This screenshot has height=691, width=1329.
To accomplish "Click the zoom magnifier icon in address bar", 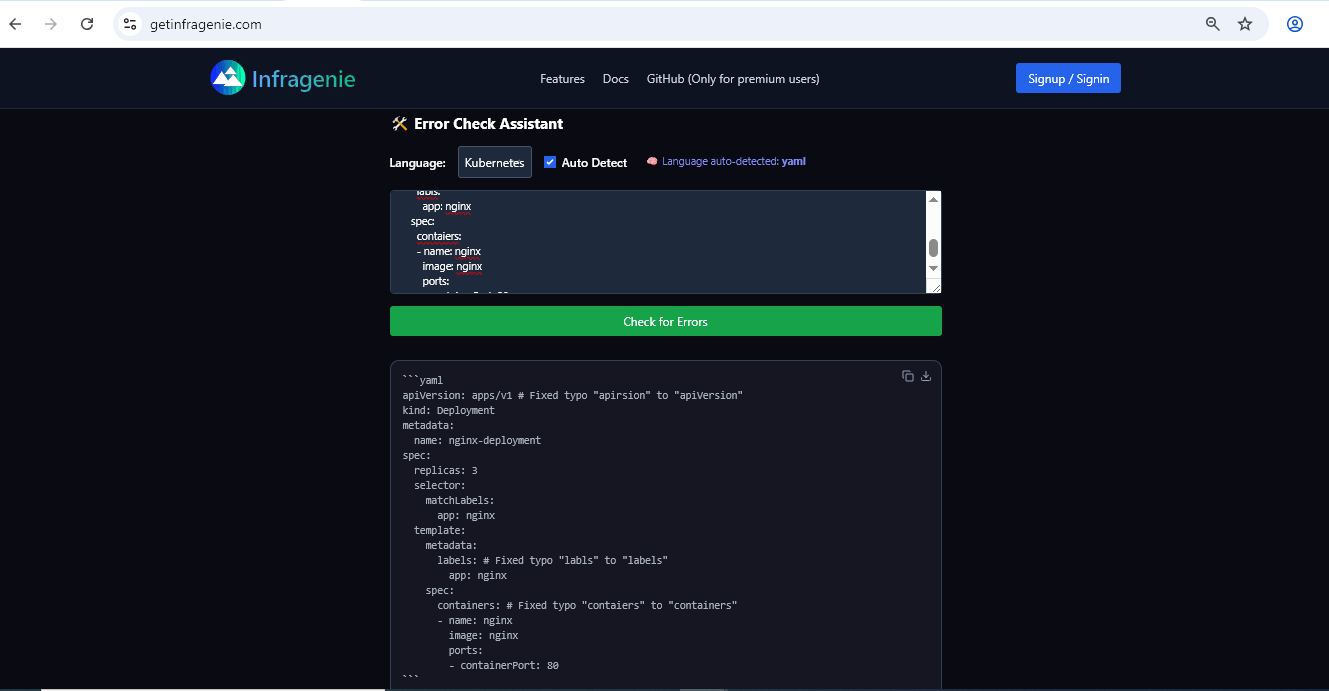I will (1213, 24).
